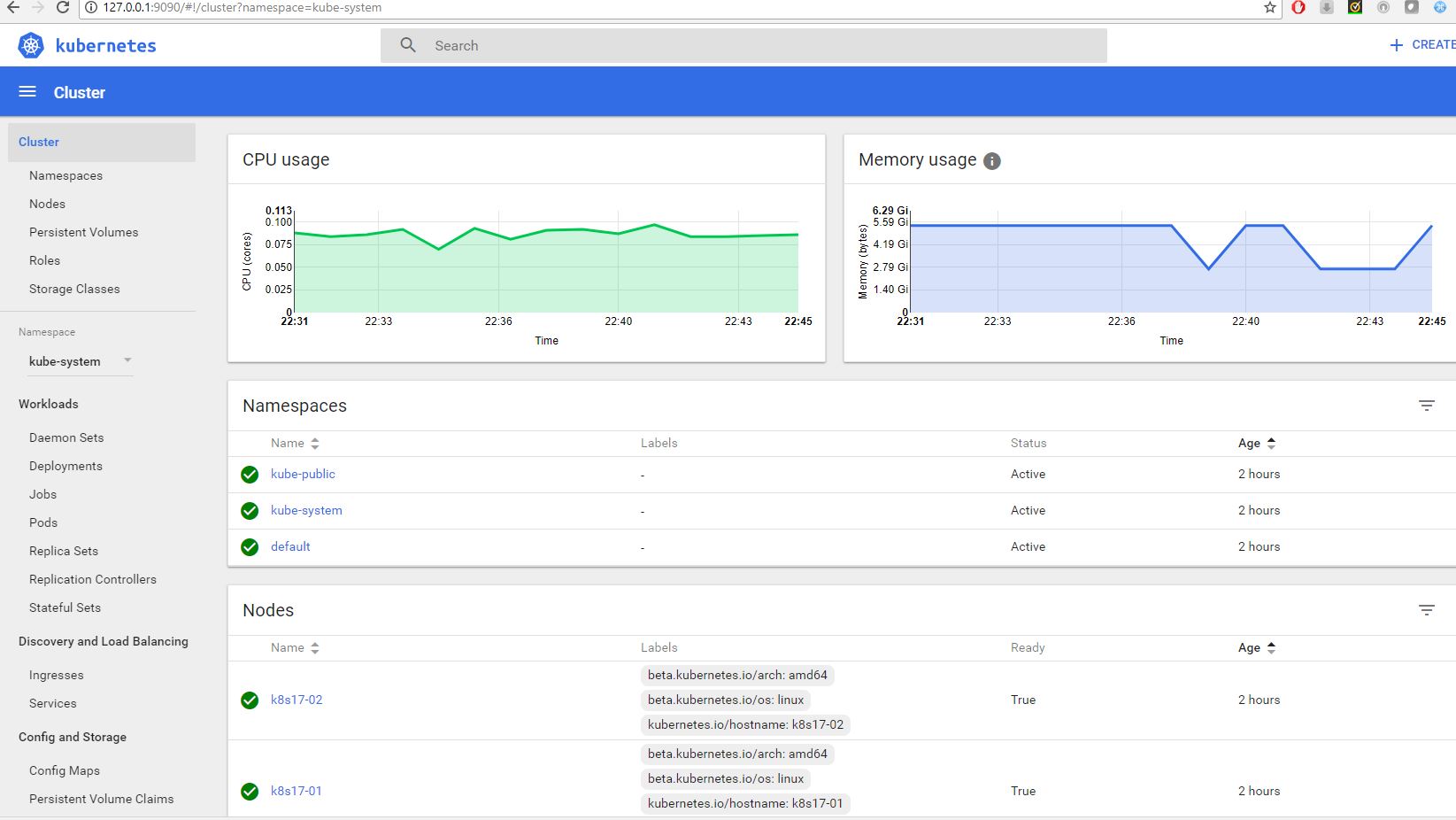Open Stateful Sets in the sidebar
Screen dimensions: 1456x820
pos(65,607)
